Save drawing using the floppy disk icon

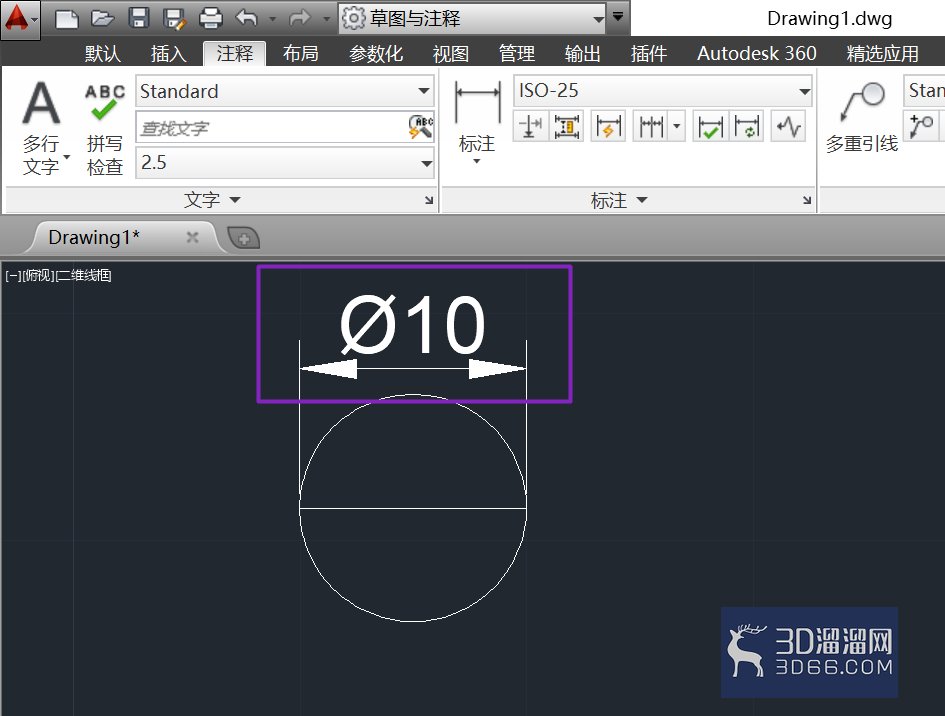(139, 18)
